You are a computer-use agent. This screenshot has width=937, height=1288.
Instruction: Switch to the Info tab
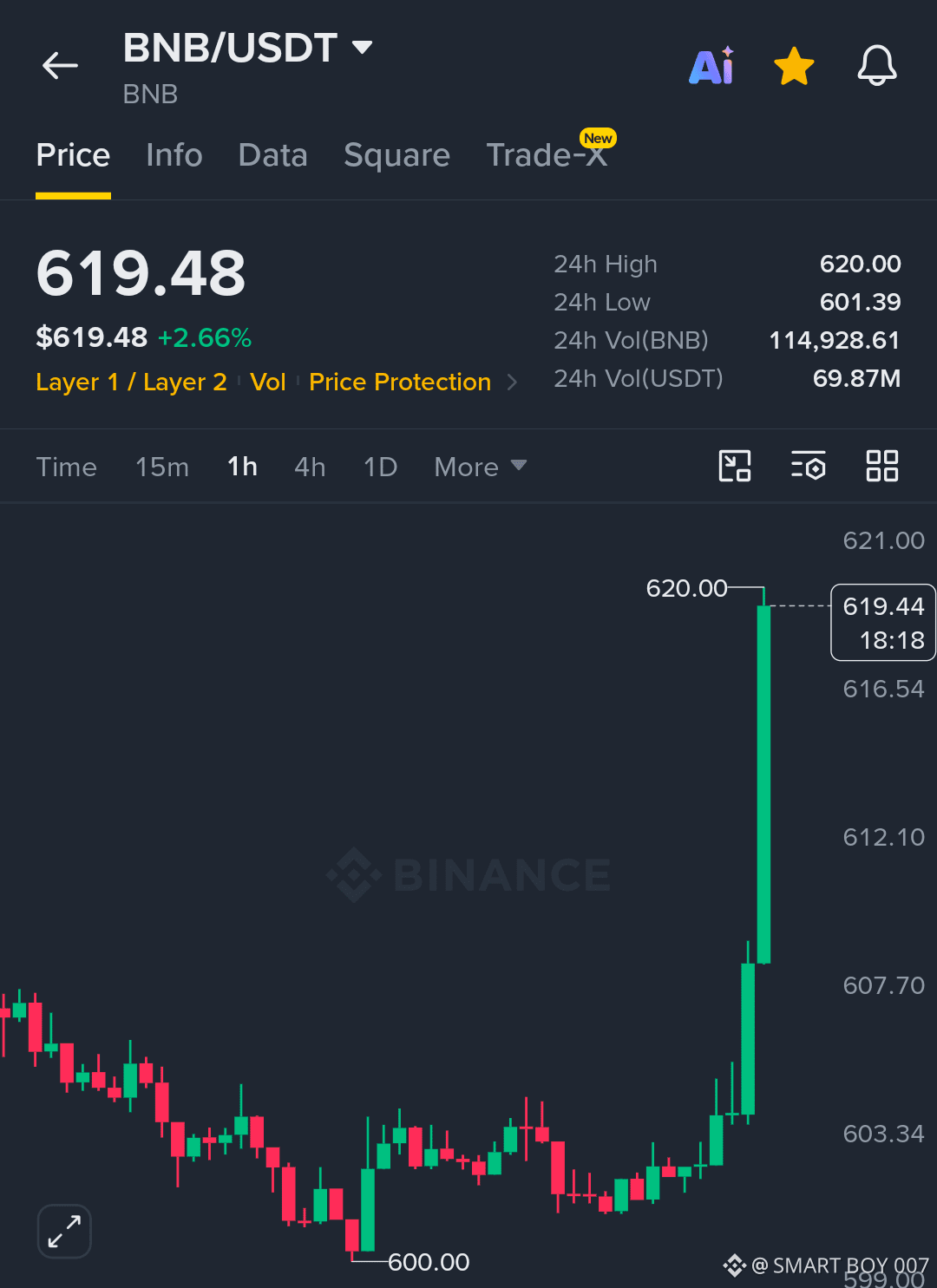coord(174,155)
